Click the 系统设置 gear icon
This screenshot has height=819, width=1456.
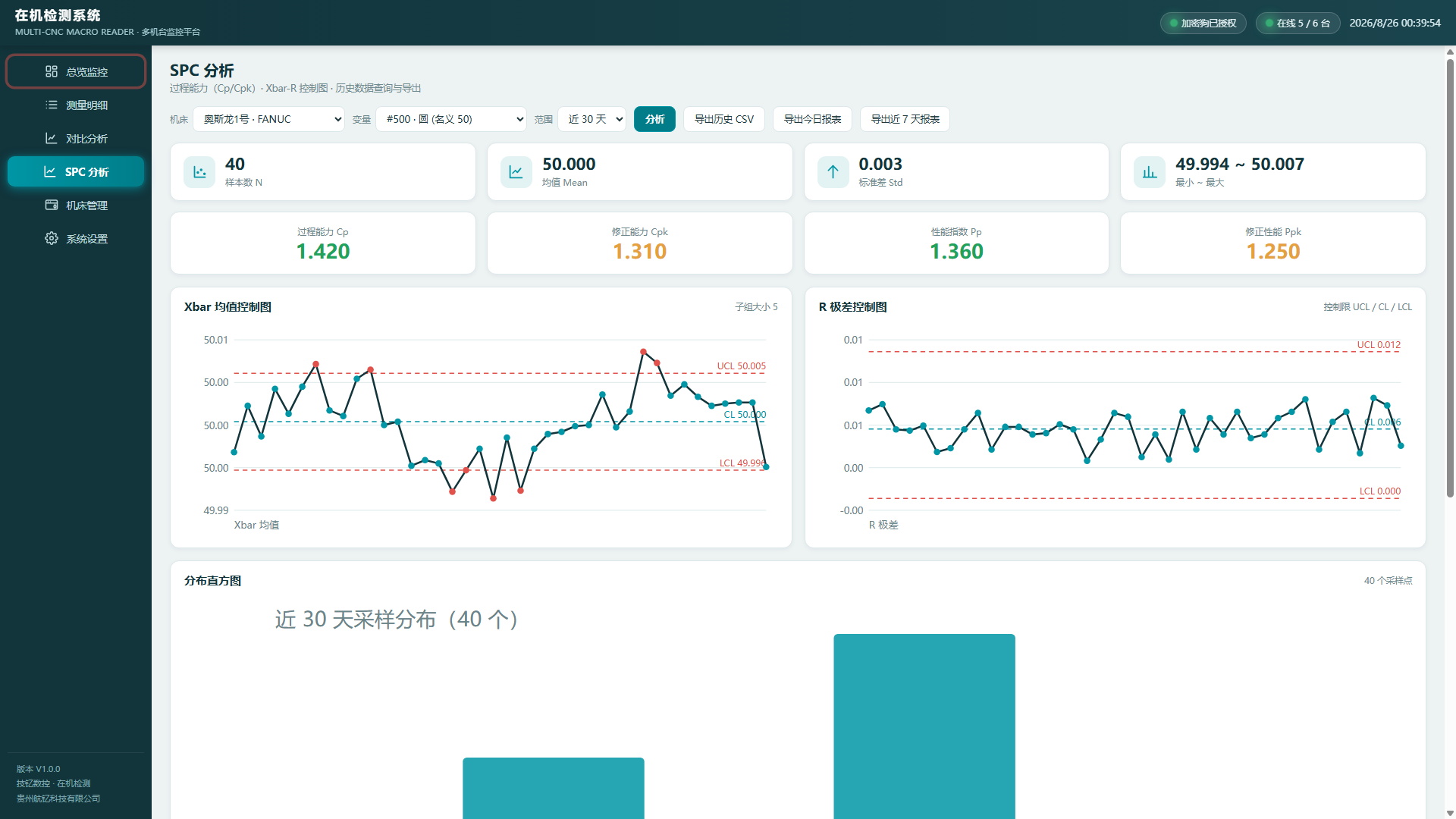[52, 238]
